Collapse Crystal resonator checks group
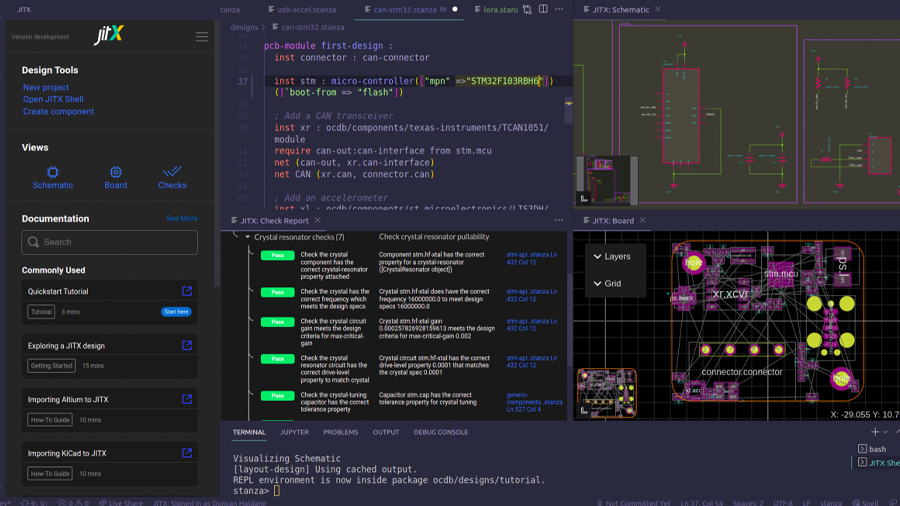The height and width of the screenshot is (506, 900). click(x=247, y=237)
